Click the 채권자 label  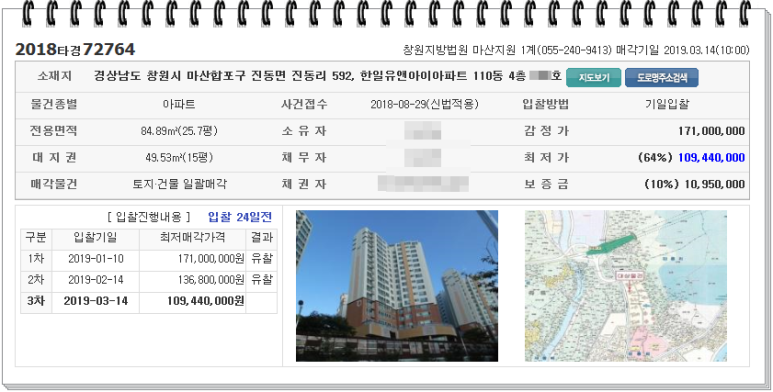pos(304,184)
